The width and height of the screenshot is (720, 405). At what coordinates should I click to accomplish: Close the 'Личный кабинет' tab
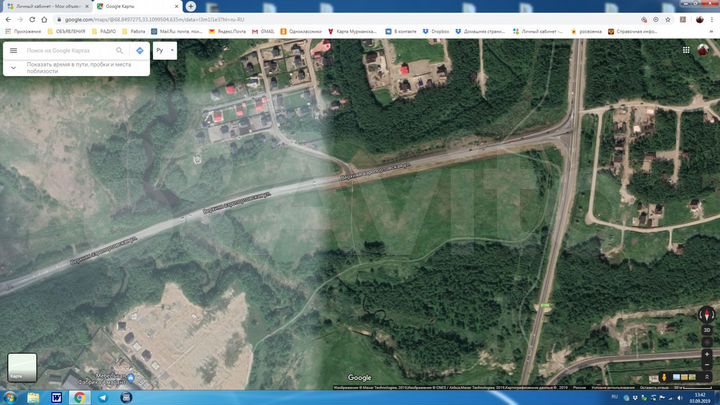[87, 6]
